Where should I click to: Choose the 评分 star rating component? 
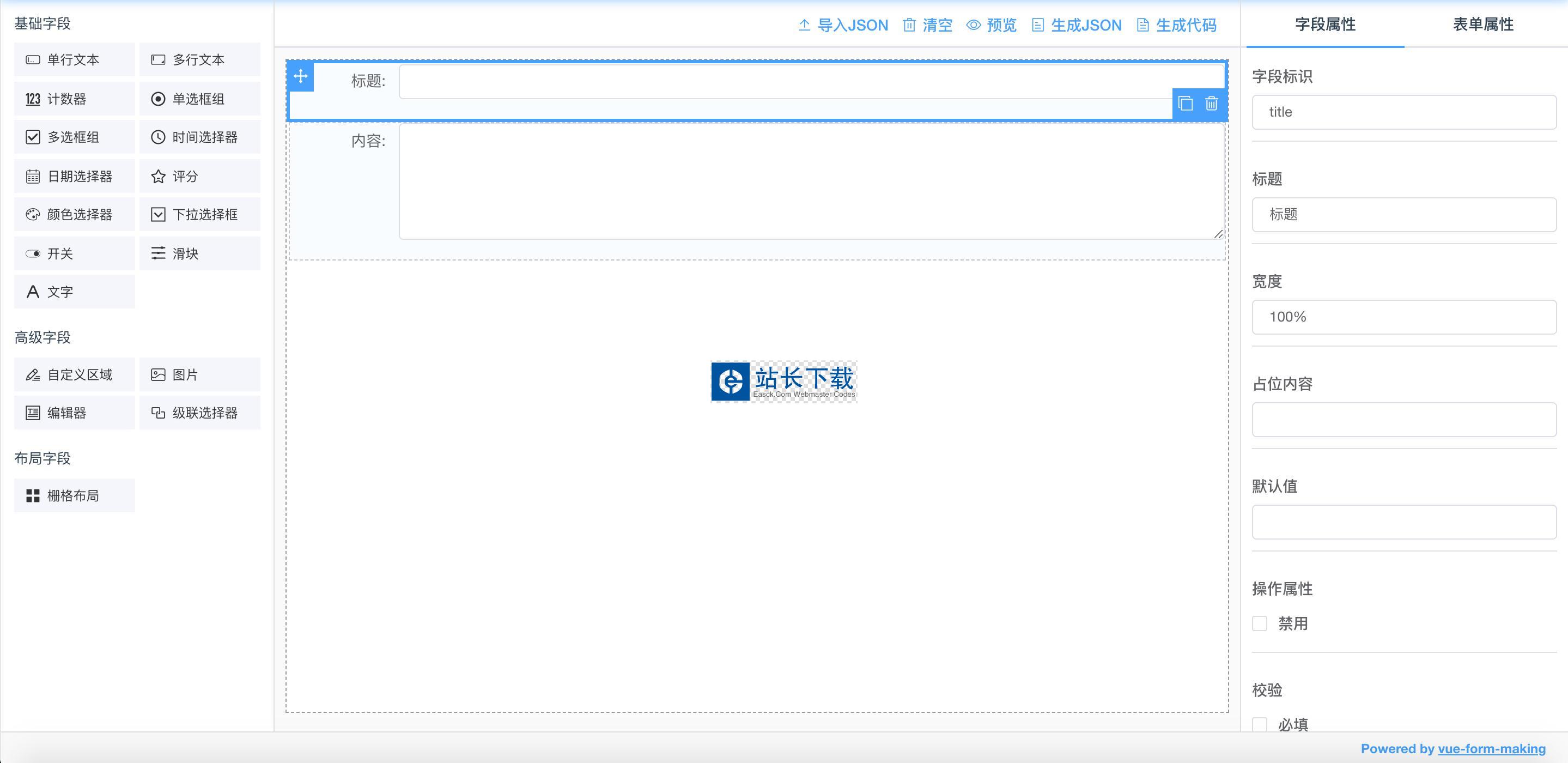point(199,177)
